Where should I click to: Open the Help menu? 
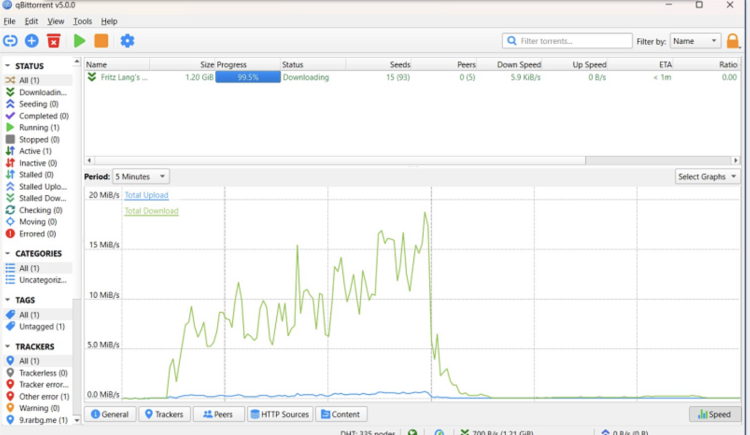pyautogui.click(x=109, y=21)
